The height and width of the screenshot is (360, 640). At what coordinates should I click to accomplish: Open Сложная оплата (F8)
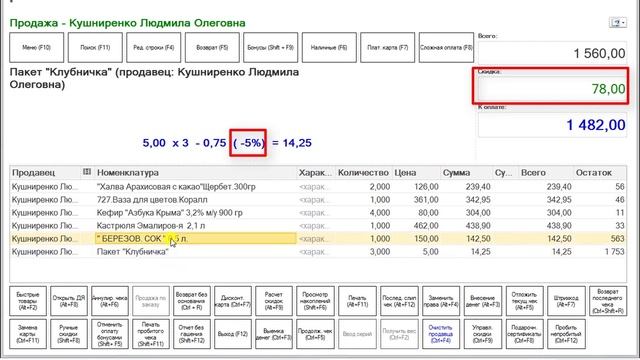pos(446,47)
